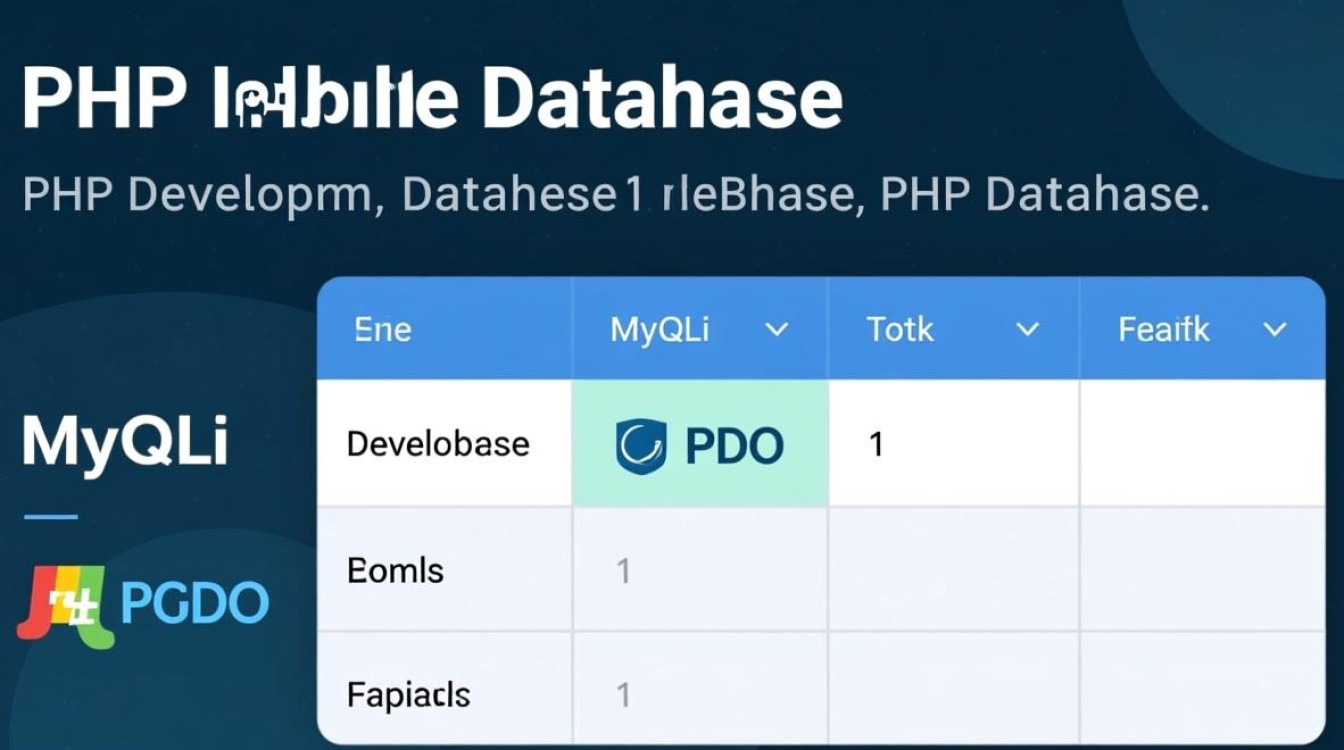The width and height of the screenshot is (1344, 750).
Task: Click the shield icon beside PDO
Action: point(641,446)
